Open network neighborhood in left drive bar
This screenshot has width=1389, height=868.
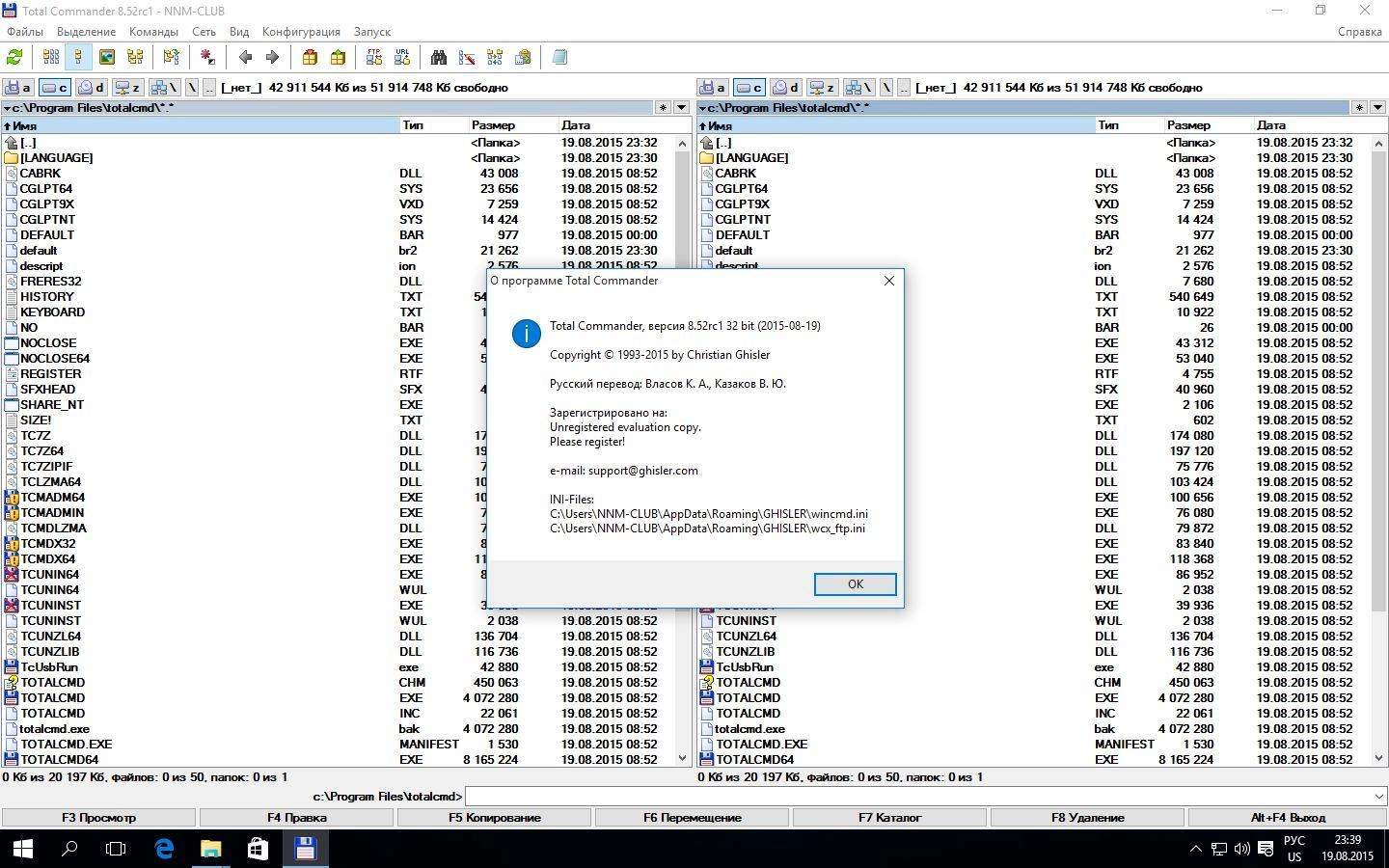point(164,87)
